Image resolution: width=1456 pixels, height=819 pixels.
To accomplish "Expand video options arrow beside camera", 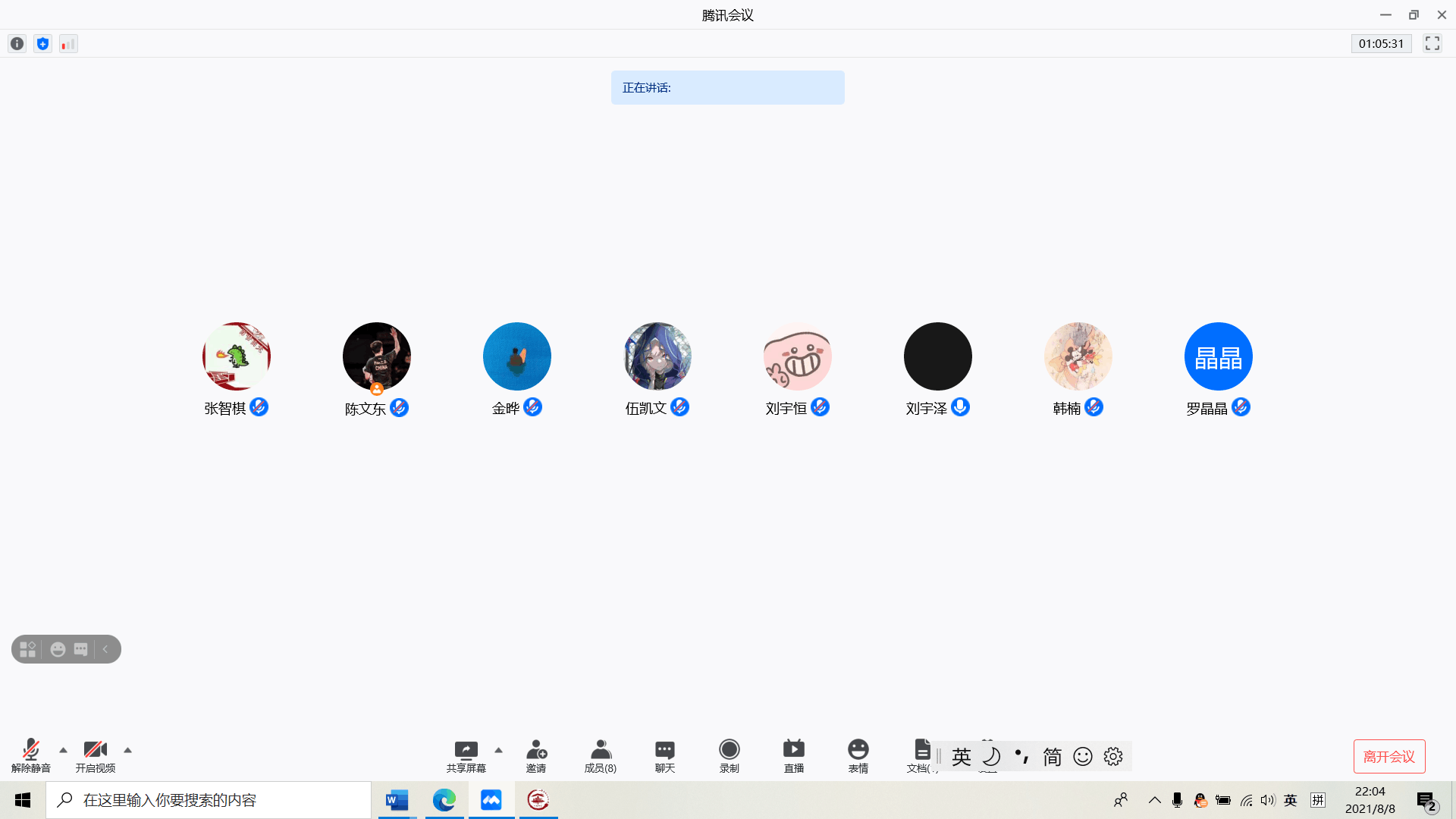I will pos(127,750).
